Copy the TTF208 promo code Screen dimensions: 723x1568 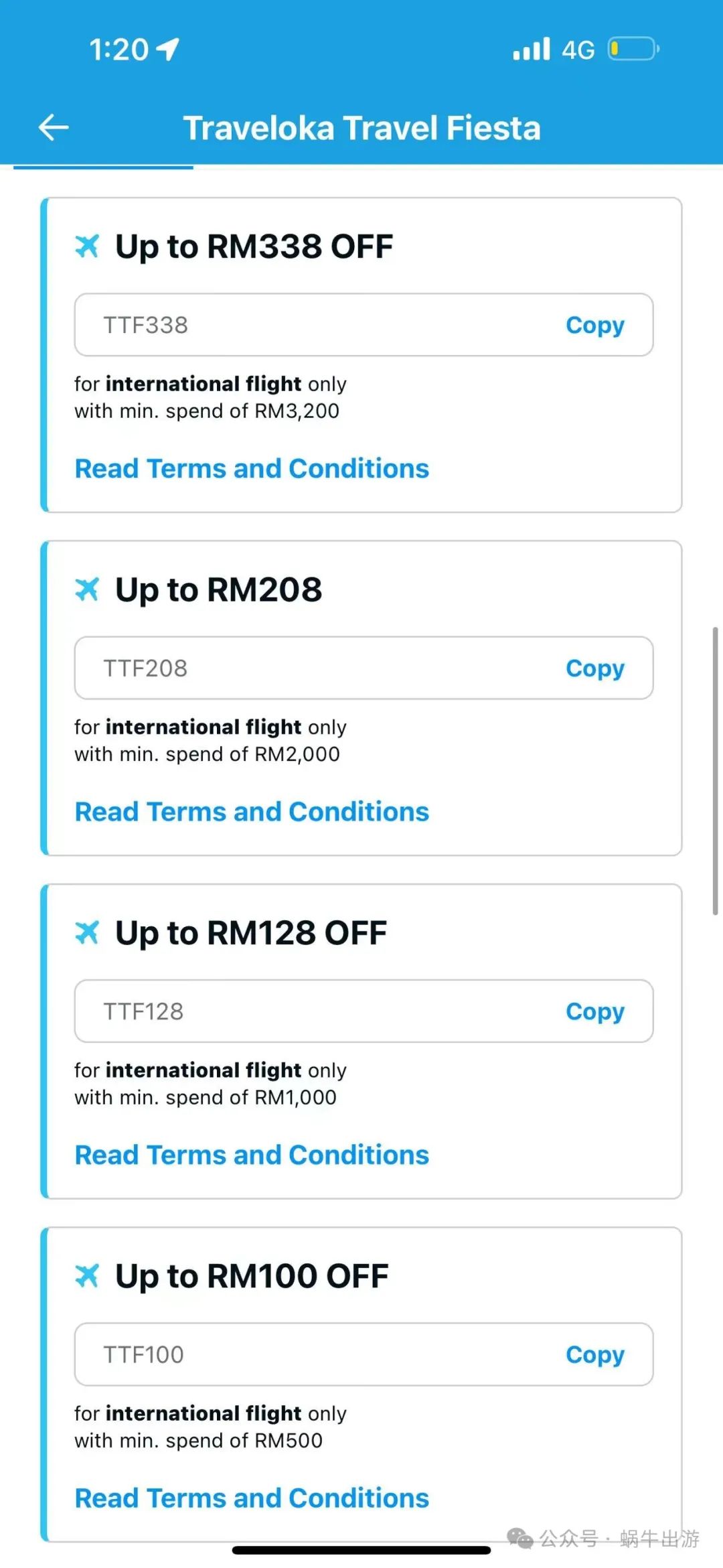pyautogui.click(x=594, y=668)
